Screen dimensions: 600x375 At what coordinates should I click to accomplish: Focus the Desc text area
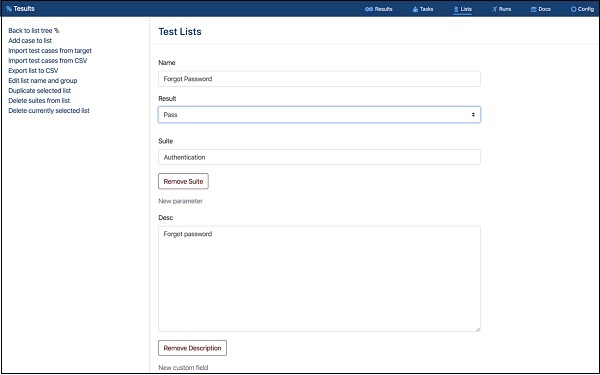pos(319,279)
